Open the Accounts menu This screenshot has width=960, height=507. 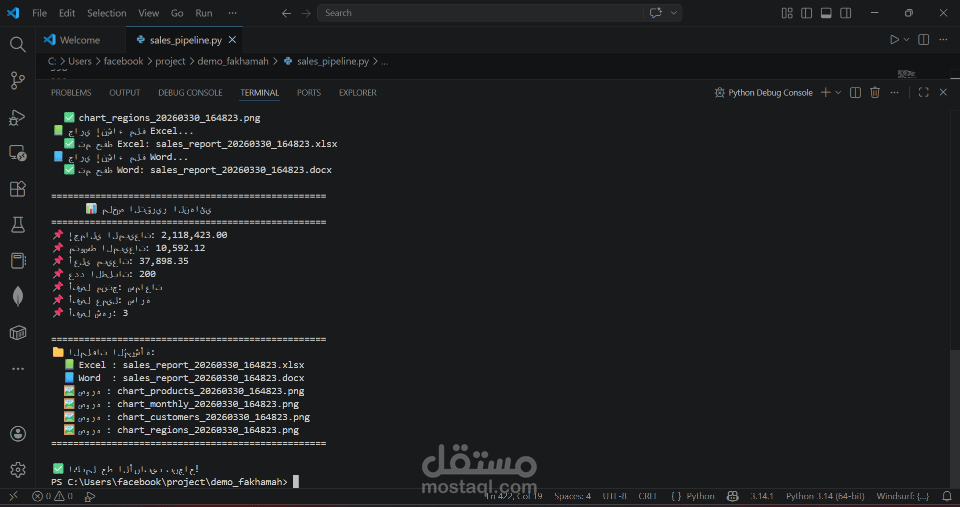18,434
